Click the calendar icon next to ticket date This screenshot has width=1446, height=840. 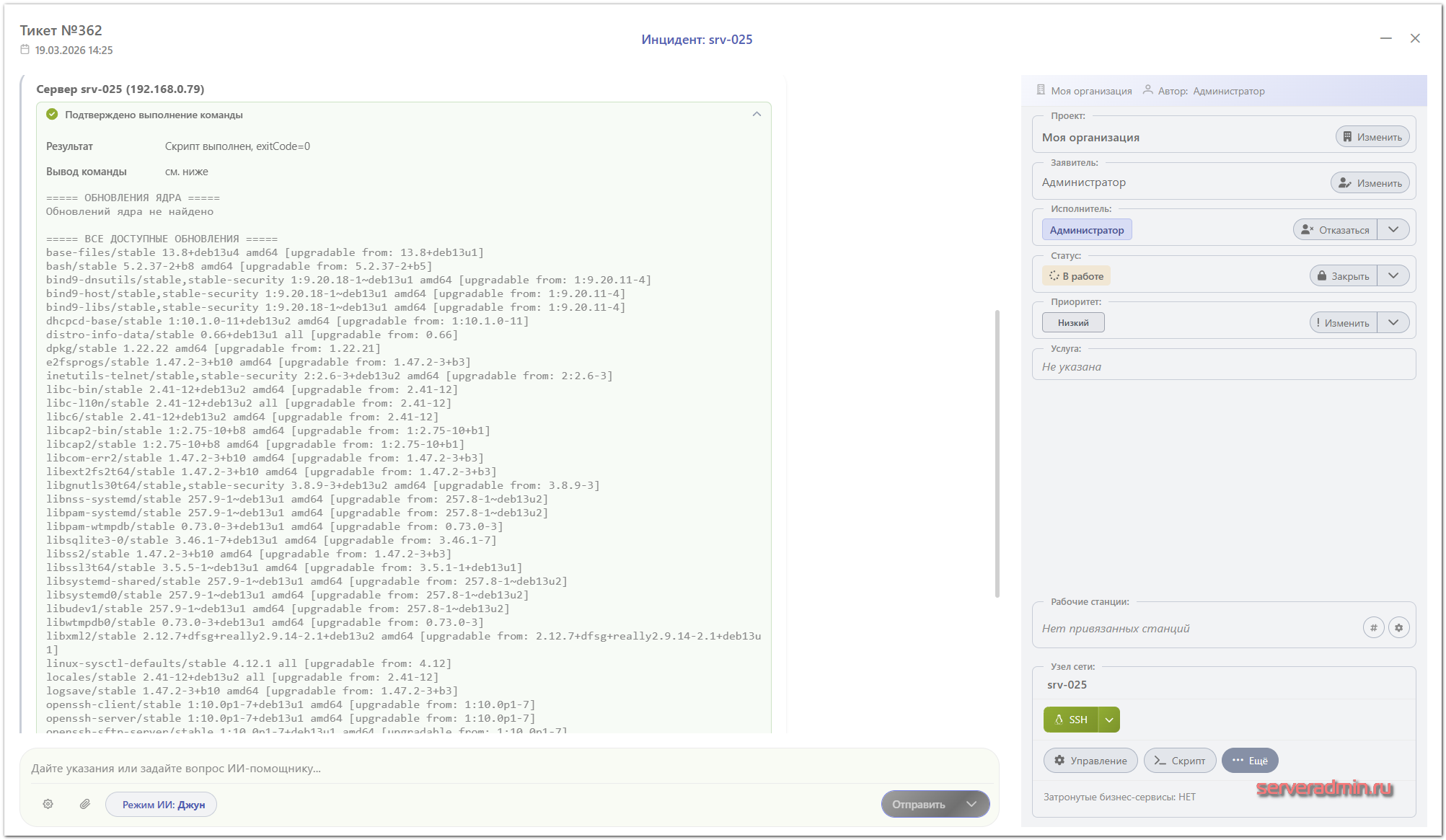click(x=25, y=50)
